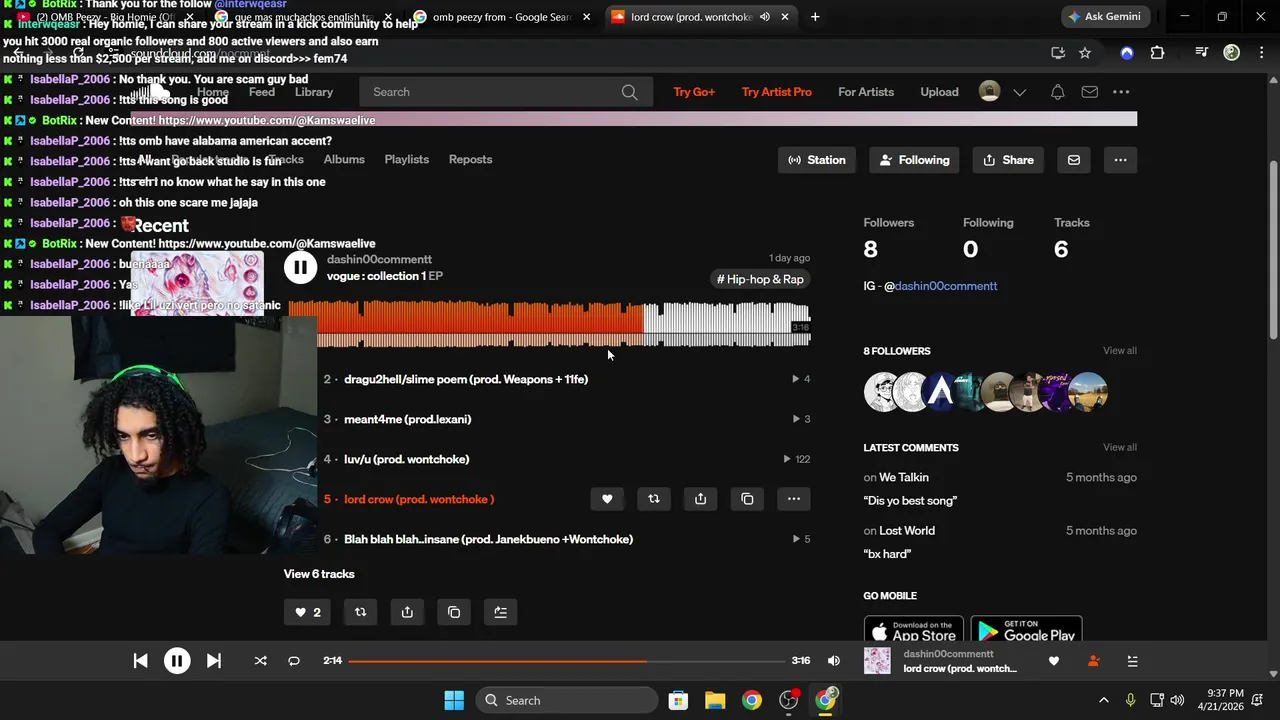1280x720 pixels.
Task: Open the messages envelope in header
Action: click(1090, 92)
